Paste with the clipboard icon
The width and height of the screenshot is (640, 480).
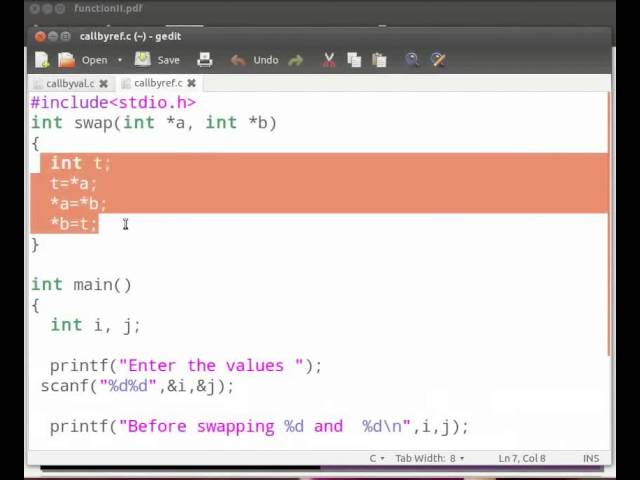point(379,60)
